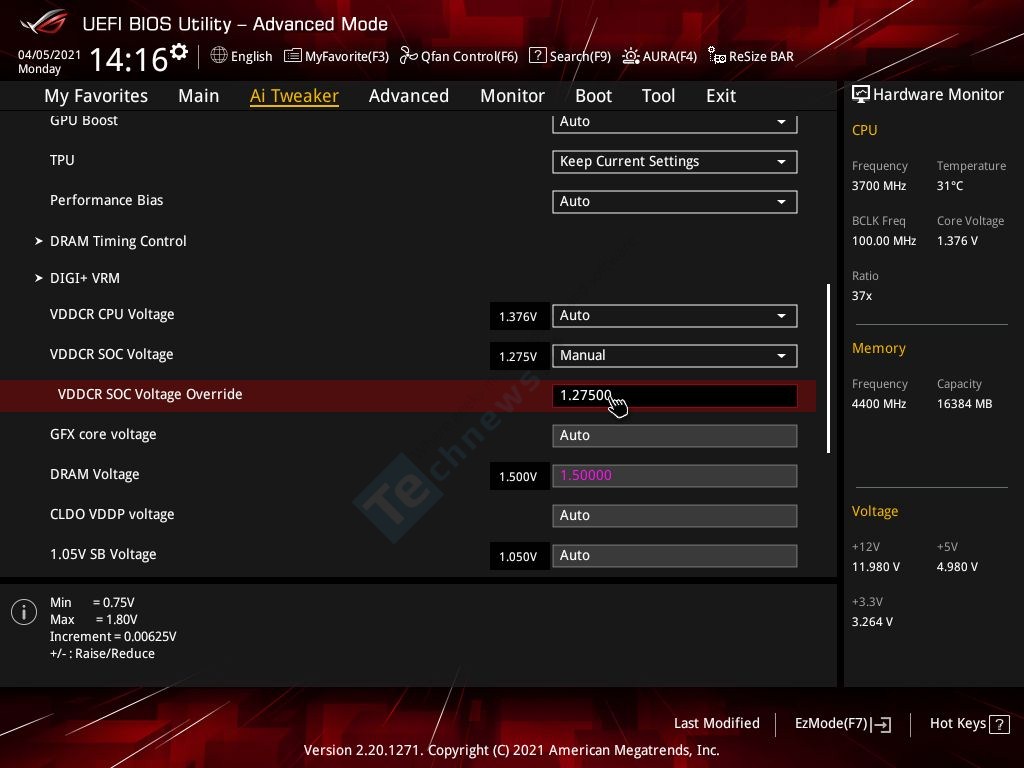Go to the Boot tab
This screenshot has width=1024, height=768.
(x=594, y=96)
